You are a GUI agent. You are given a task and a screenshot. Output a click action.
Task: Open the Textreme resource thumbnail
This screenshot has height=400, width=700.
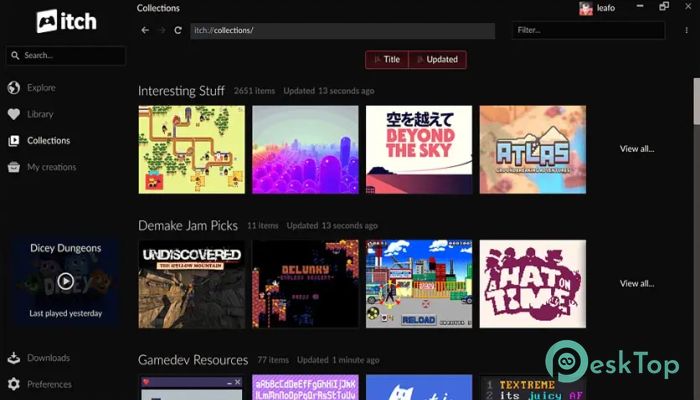[x=533, y=387]
